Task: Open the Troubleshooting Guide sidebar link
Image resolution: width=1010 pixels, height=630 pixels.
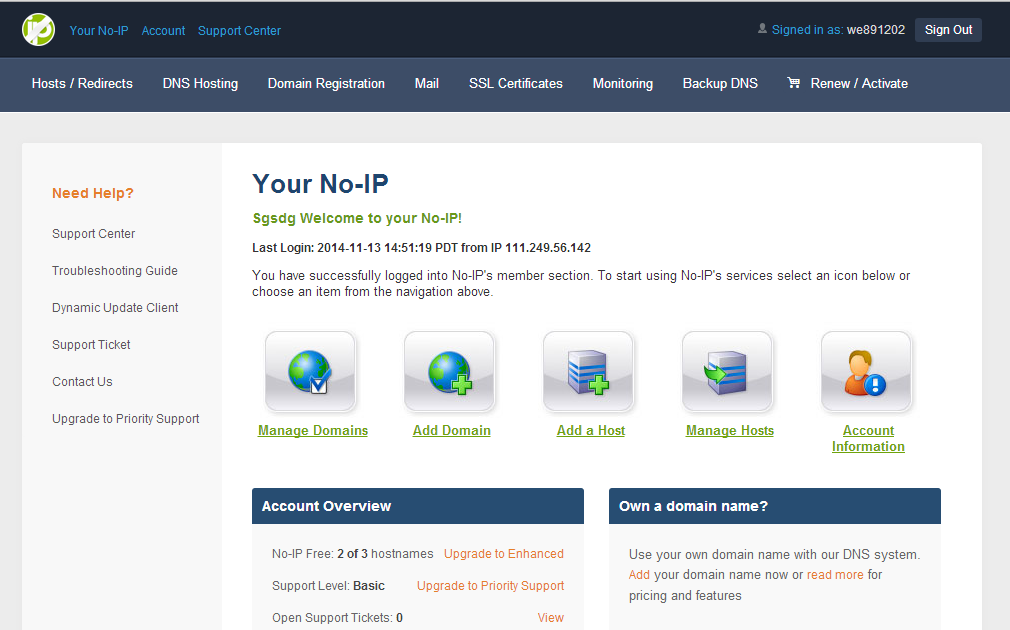Action: coord(115,271)
